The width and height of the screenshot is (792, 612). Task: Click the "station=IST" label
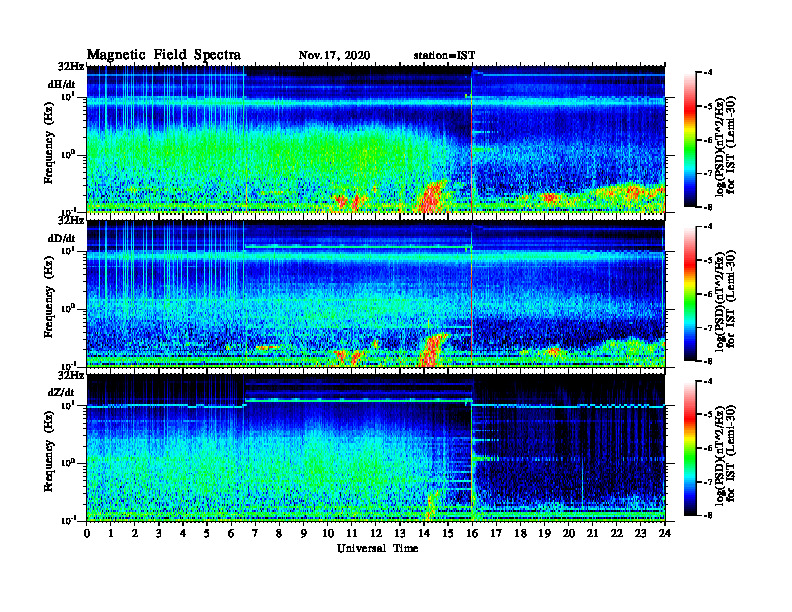(444, 56)
